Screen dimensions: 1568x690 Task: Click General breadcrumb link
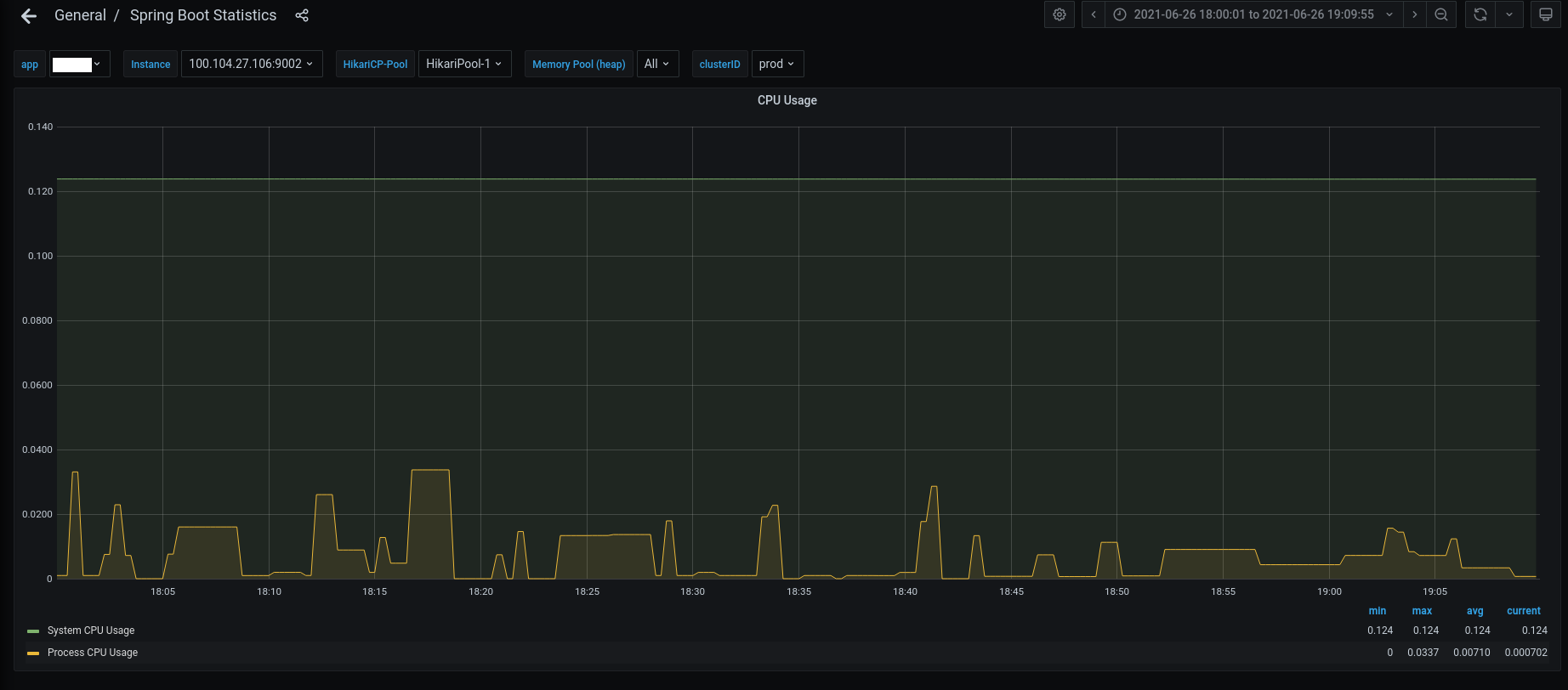pyautogui.click(x=80, y=15)
